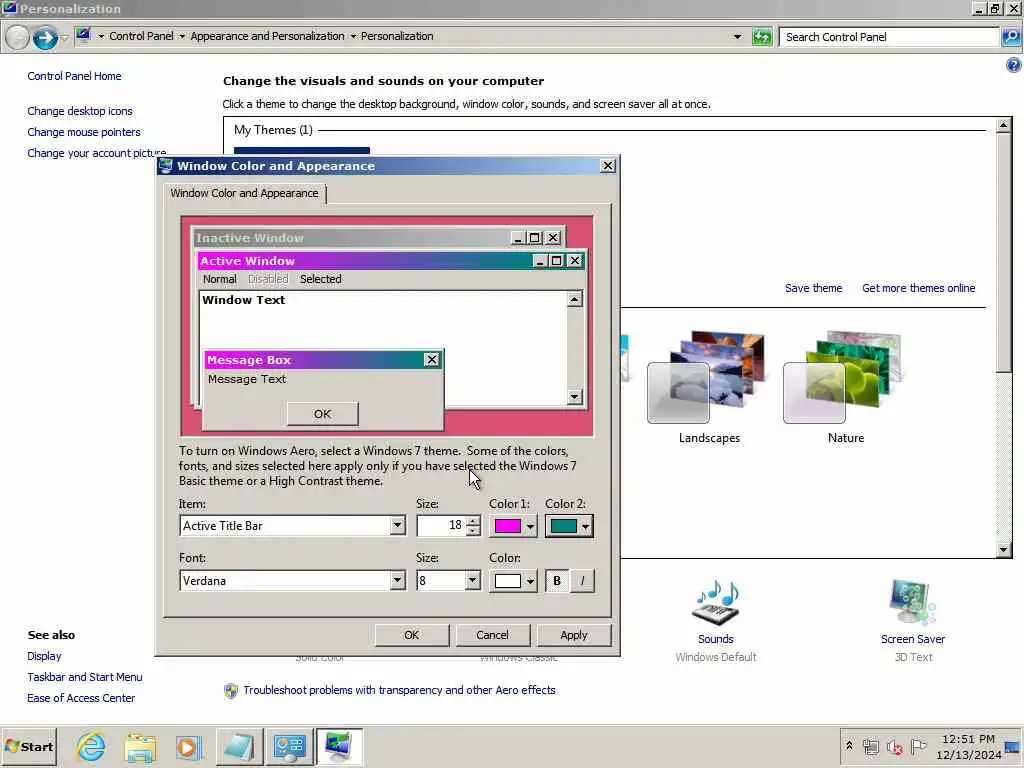Click the themes list scroll-down arrow
Viewport: 1024px width, 768px height.
(1004, 550)
